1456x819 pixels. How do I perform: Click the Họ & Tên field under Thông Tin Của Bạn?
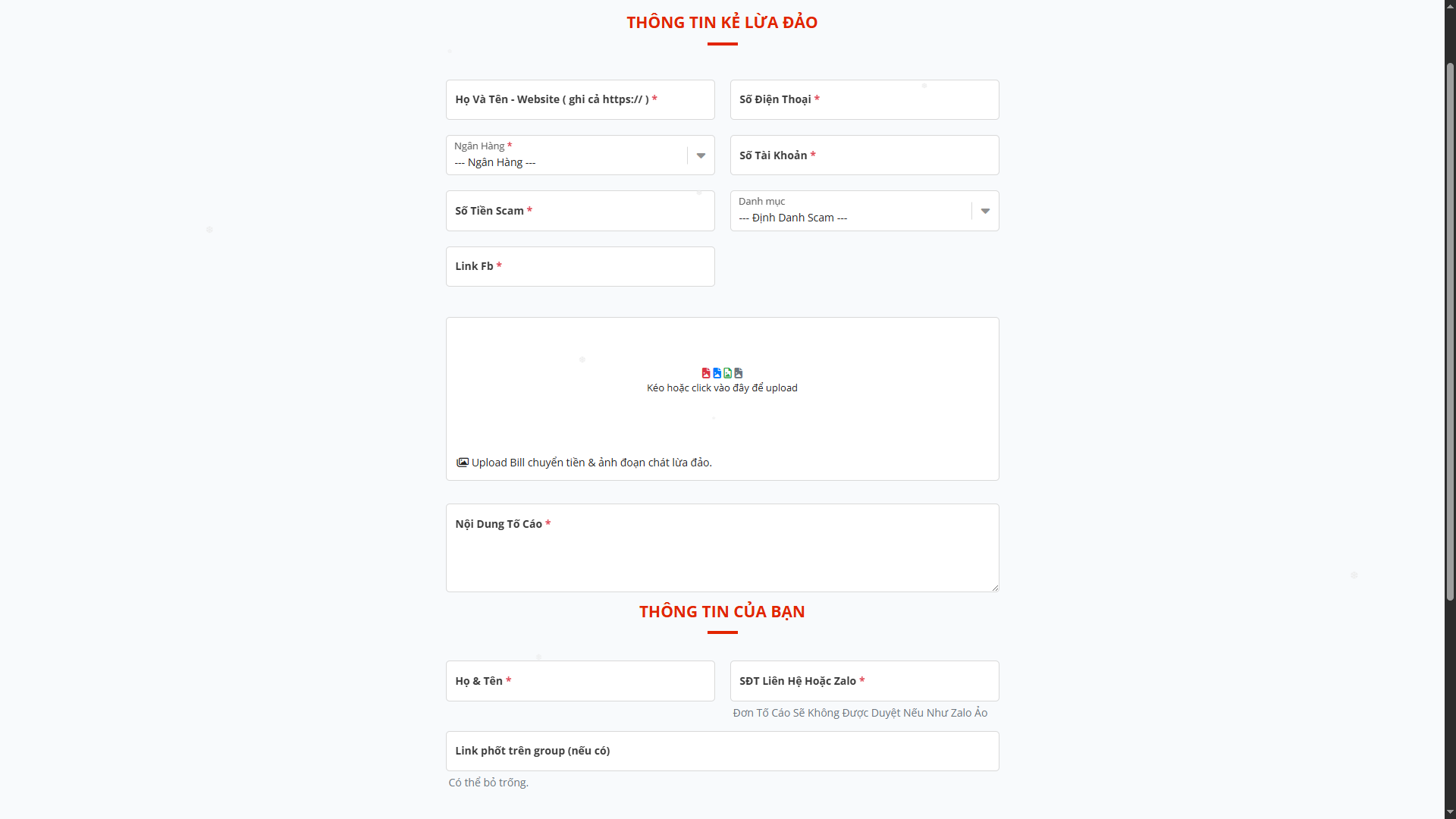(x=580, y=680)
